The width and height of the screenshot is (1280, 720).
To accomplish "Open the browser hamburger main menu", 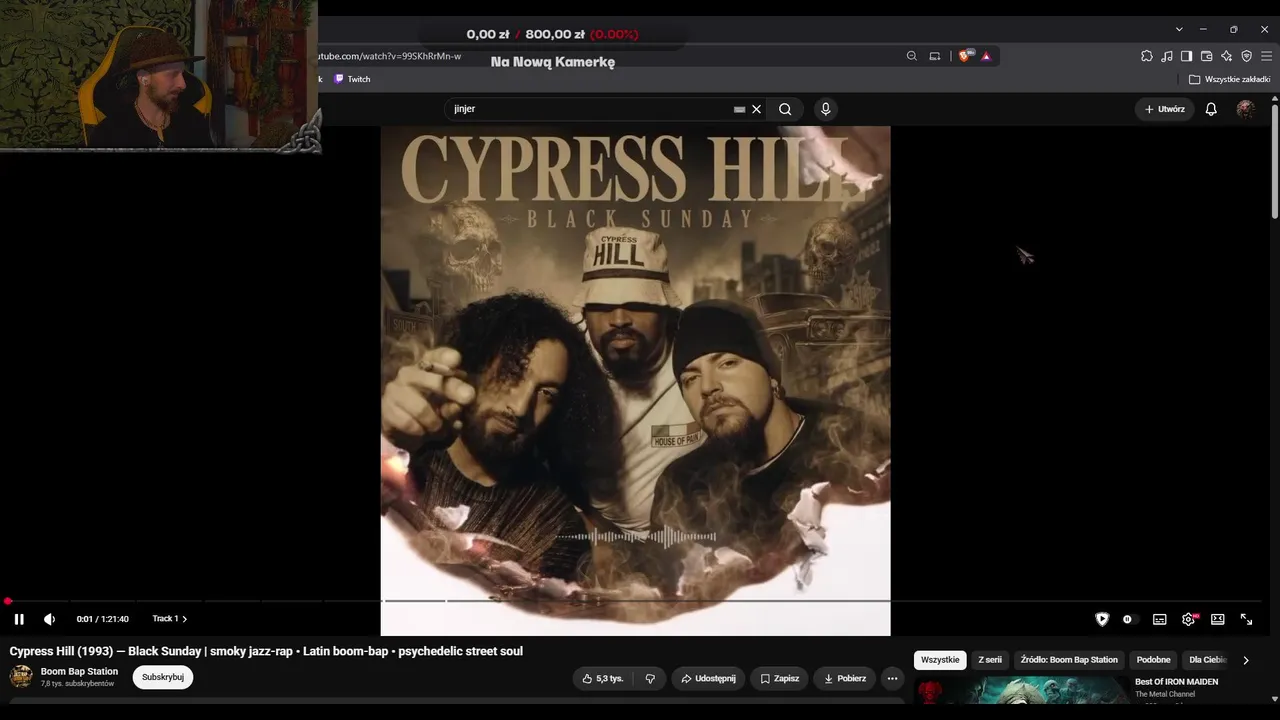I will pos(1266,56).
